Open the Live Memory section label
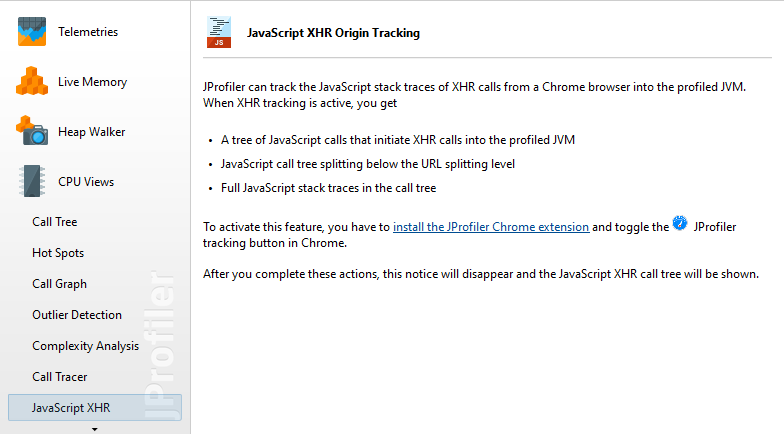 click(92, 82)
